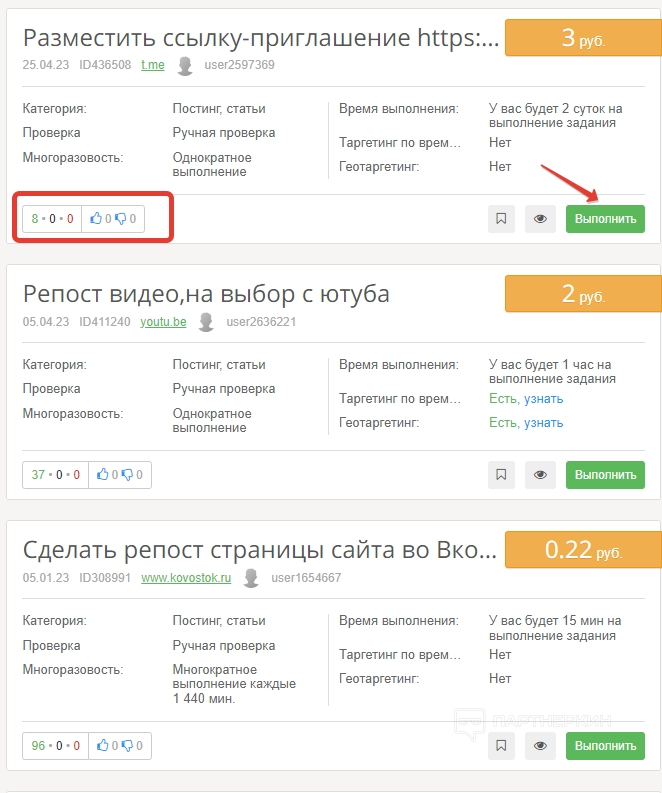Click the eye icon on first task

coord(540,219)
